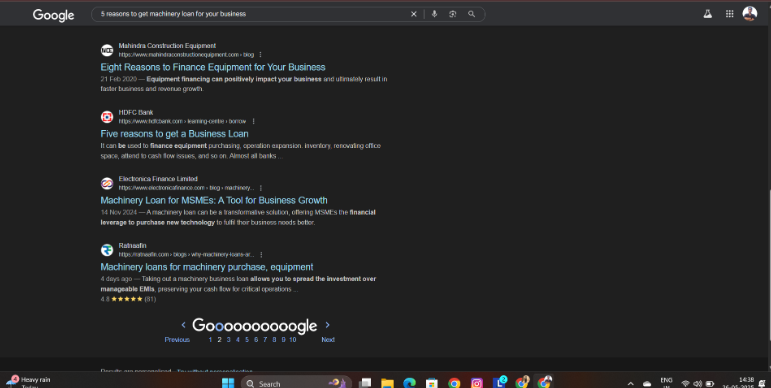771x388 pixels.
Task: Open 'Machinery loans for machinery purchase' result
Action: [207, 267]
